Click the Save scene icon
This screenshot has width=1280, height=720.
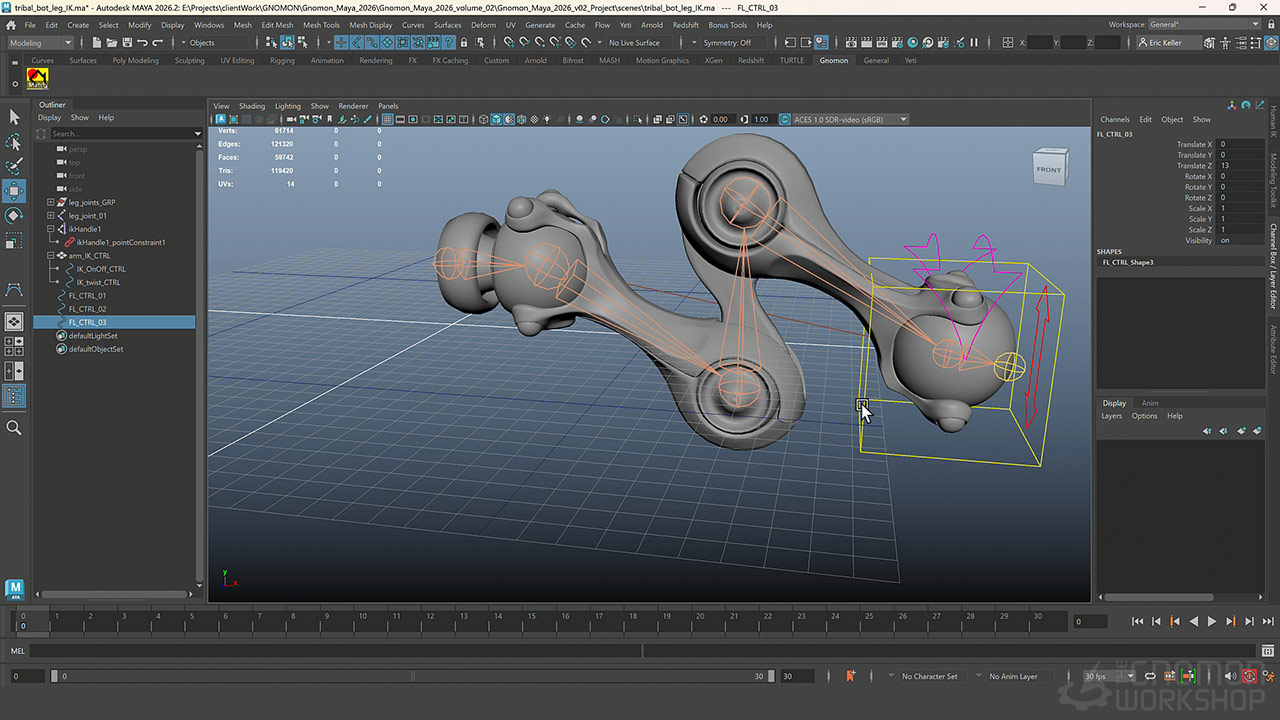[x=127, y=43]
